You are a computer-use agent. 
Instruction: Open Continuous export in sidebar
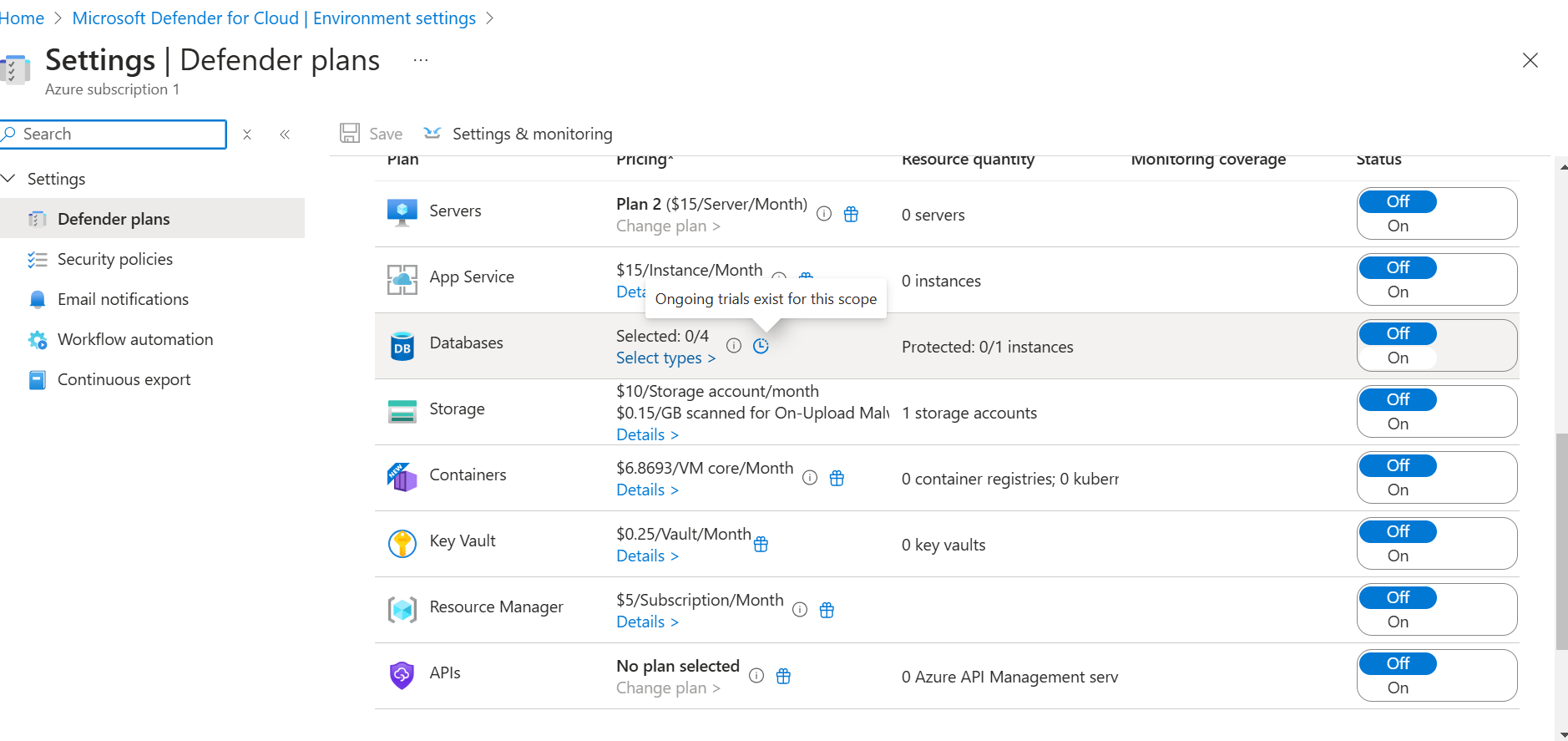pyautogui.click(x=124, y=379)
